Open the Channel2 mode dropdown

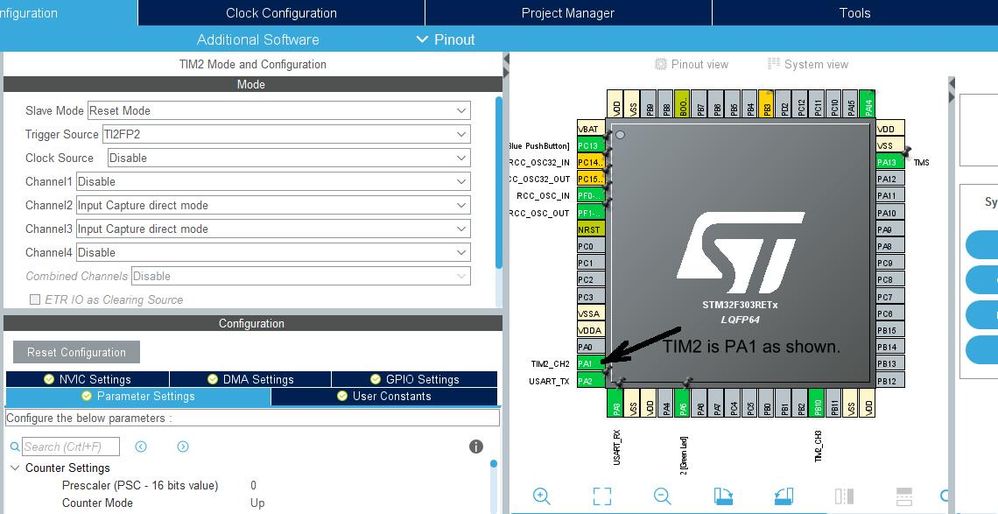pos(273,205)
